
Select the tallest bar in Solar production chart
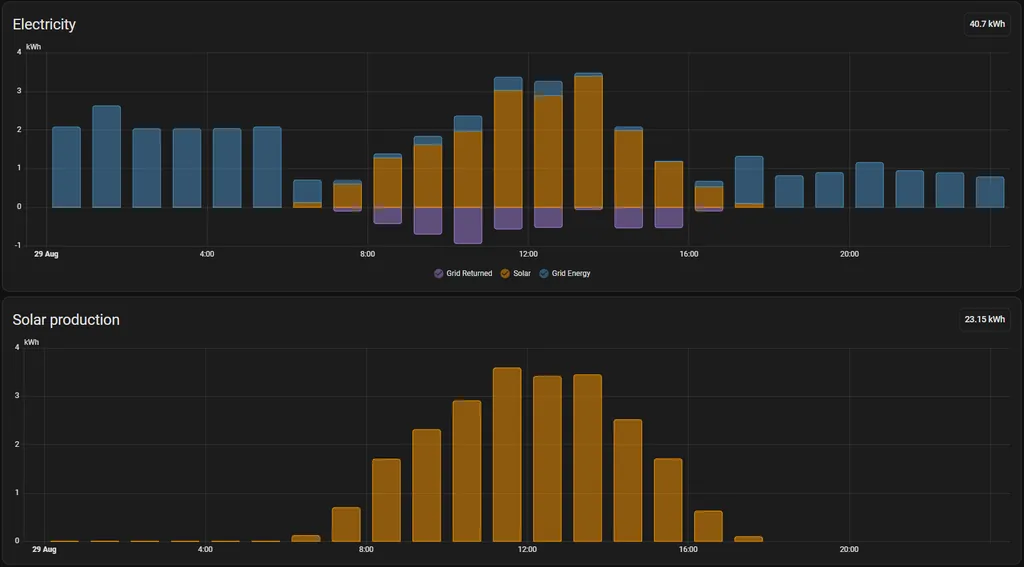coord(507,455)
